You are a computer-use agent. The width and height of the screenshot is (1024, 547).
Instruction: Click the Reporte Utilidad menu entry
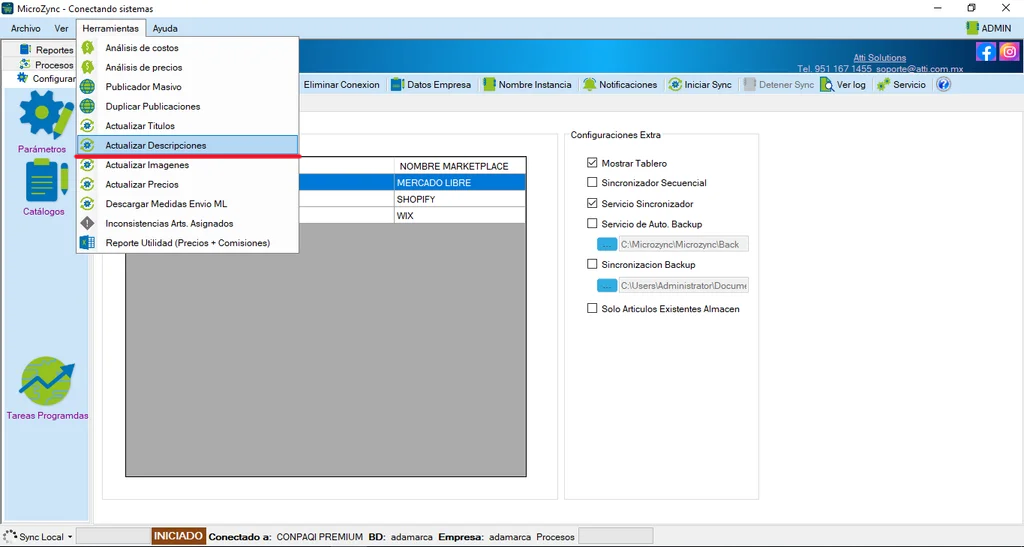[x=187, y=243]
